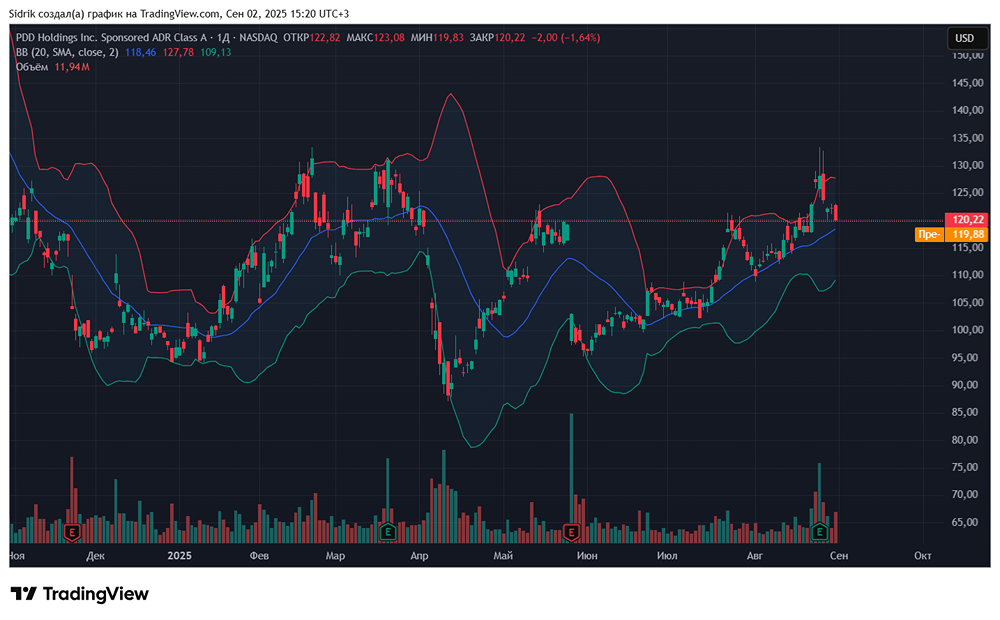
Task: Click the red upper band value 127,78
Action: tap(180, 52)
